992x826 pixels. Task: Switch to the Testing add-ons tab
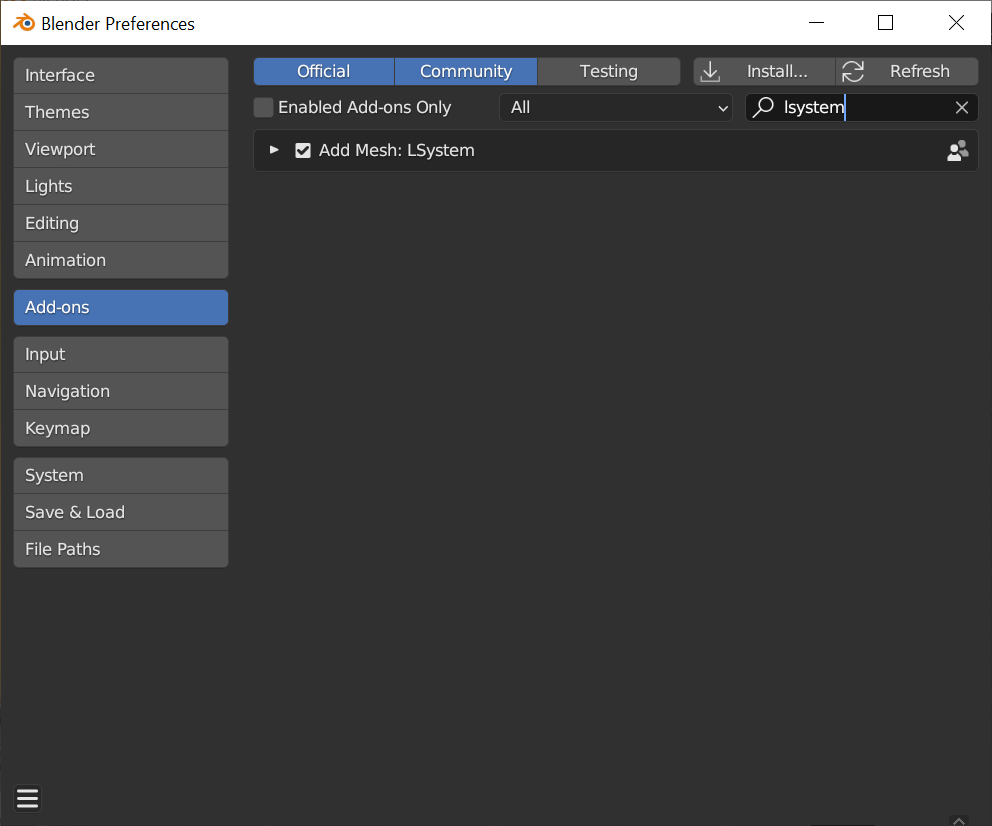coord(607,71)
